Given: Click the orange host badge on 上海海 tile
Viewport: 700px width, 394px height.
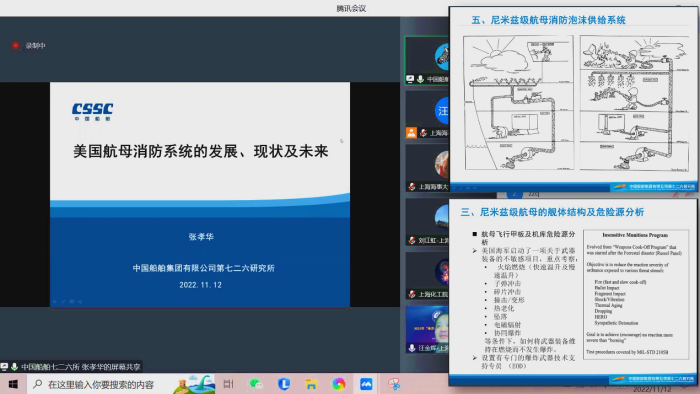Looking at the screenshot, I should pos(411,133).
